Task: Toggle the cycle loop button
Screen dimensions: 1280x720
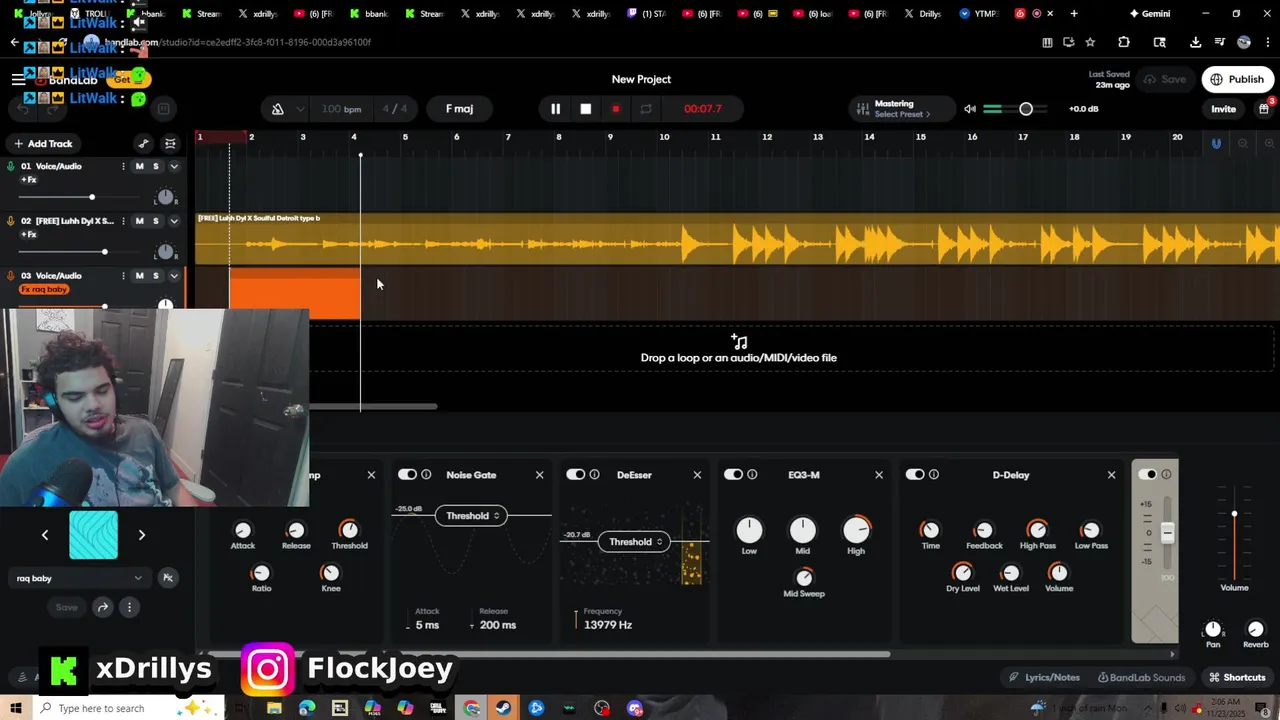Action: pos(646,109)
